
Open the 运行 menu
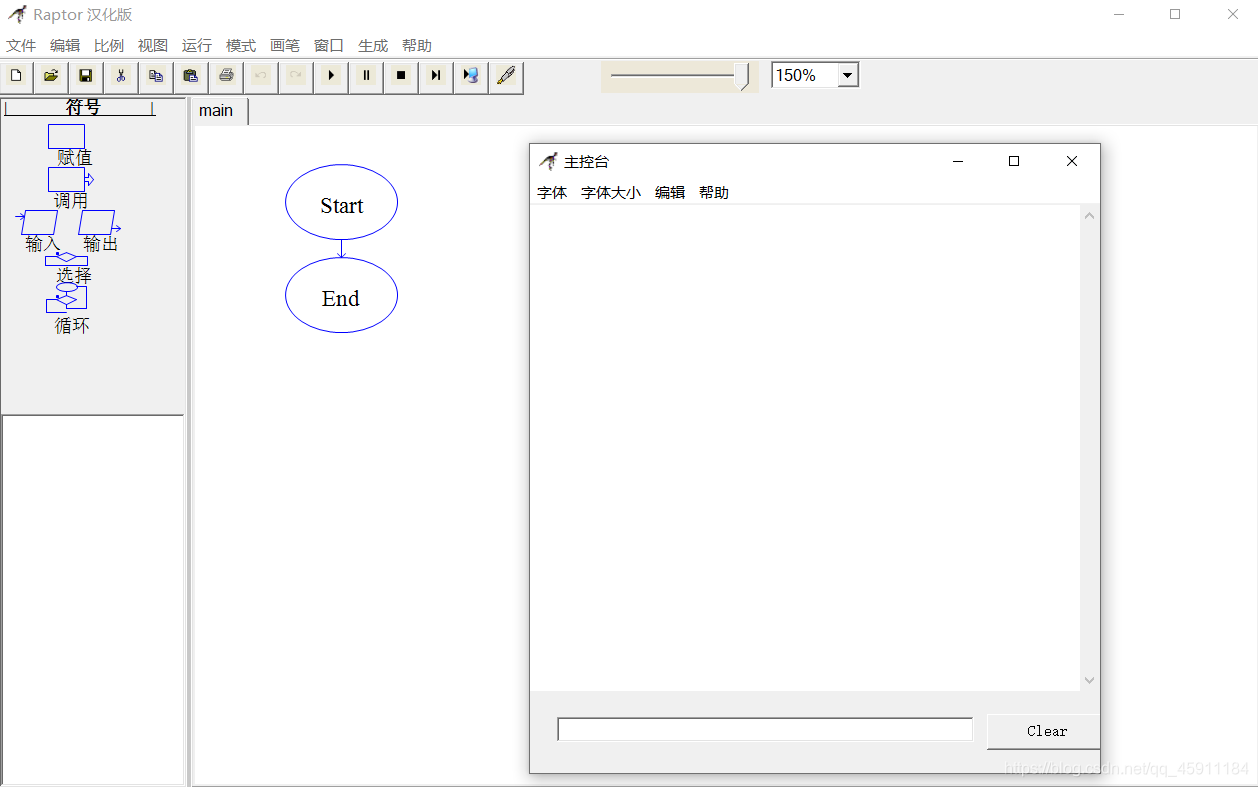pyautogui.click(x=197, y=46)
